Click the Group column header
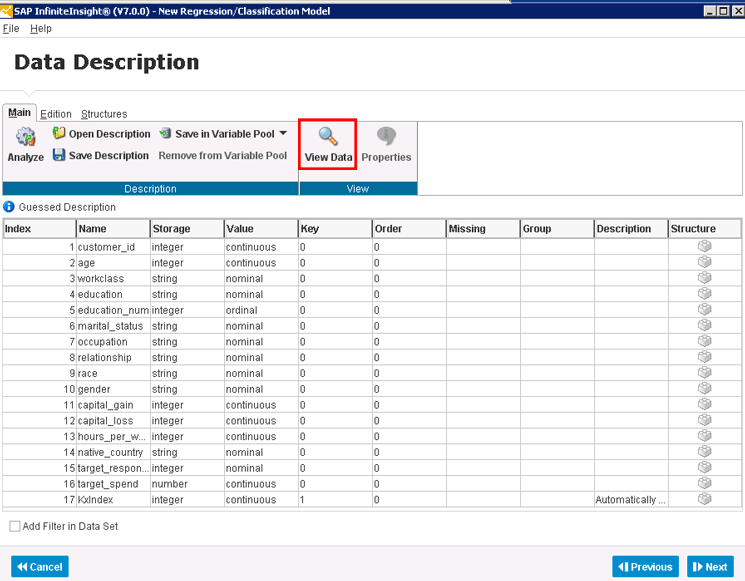The height and width of the screenshot is (581, 745). tap(557, 229)
